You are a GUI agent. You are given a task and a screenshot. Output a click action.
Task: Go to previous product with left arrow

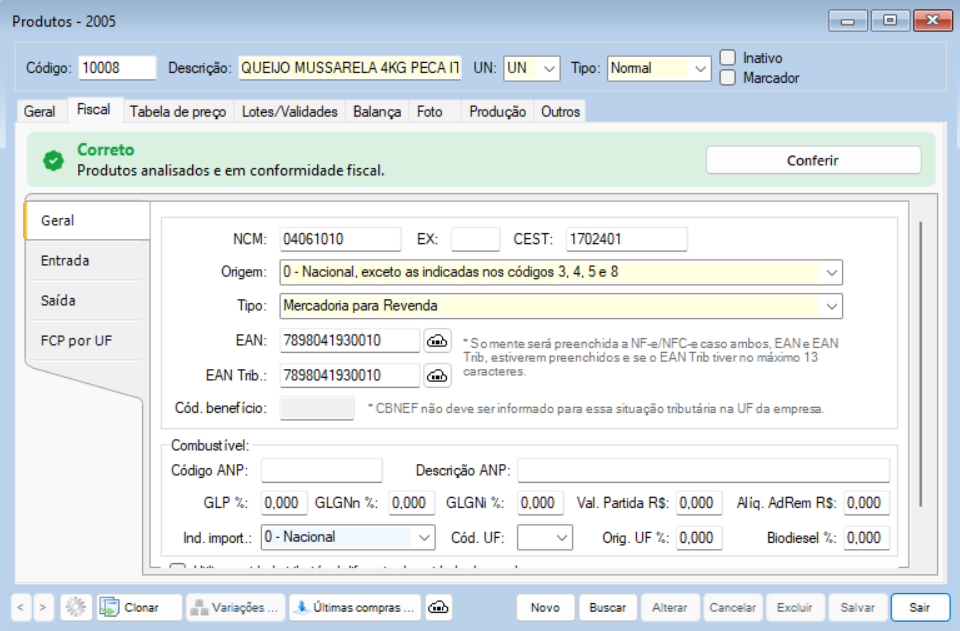(20, 607)
